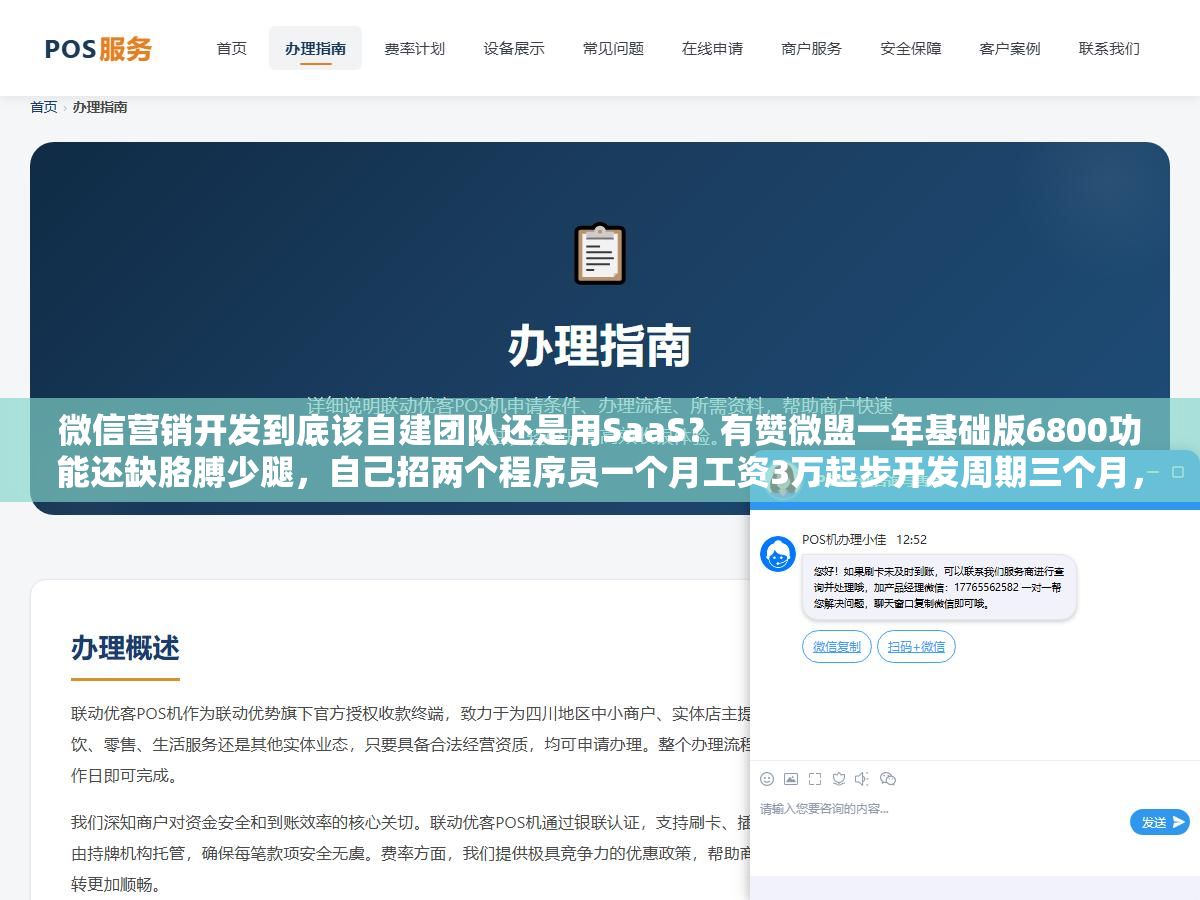Click the 办理概述 section heading
Image resolution: width=1200 pixels, height=900 pixels.
click(125, 648)
